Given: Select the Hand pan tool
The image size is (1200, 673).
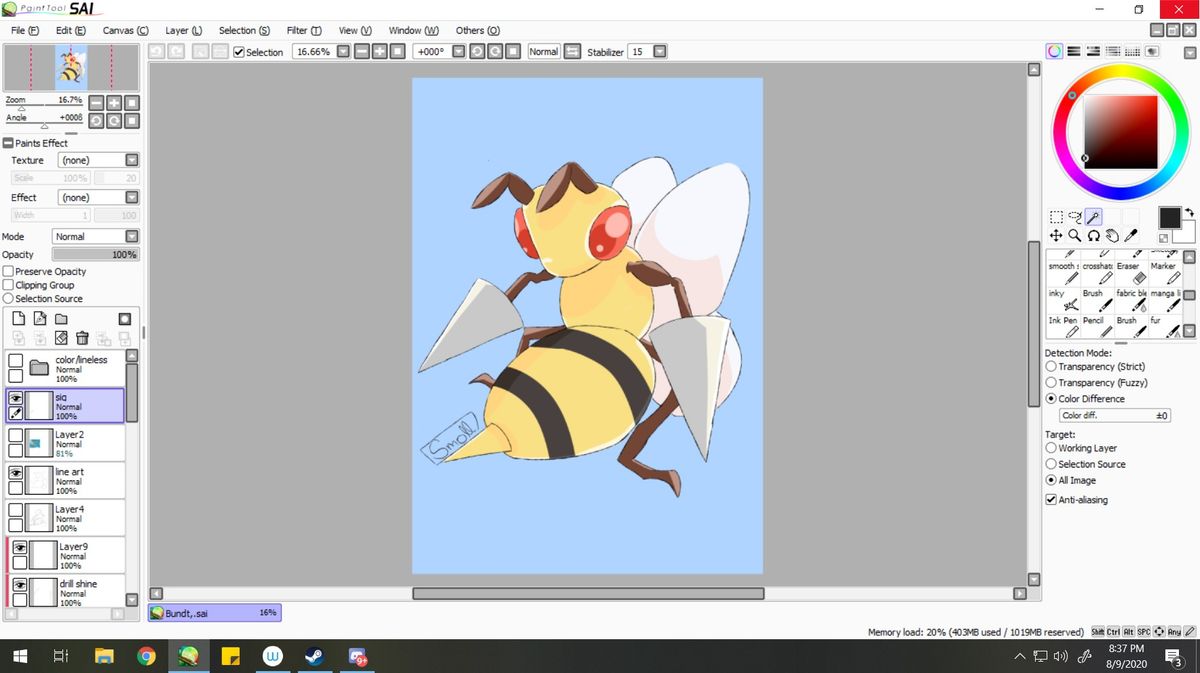Looking at the screenshot, I should pyautogui.click(x=1112, y=236).
